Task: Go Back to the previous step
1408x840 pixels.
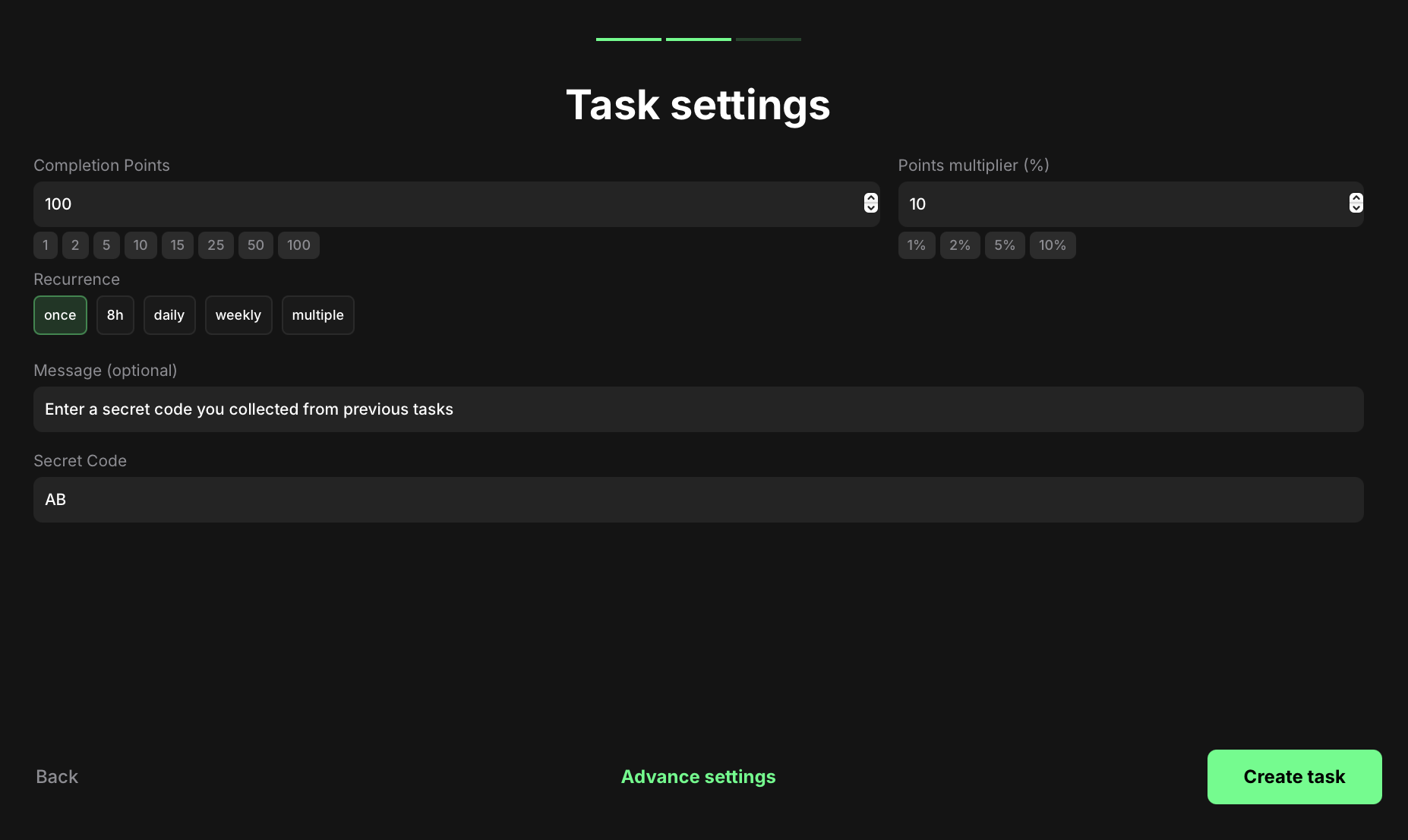Action: coord(57,777)
